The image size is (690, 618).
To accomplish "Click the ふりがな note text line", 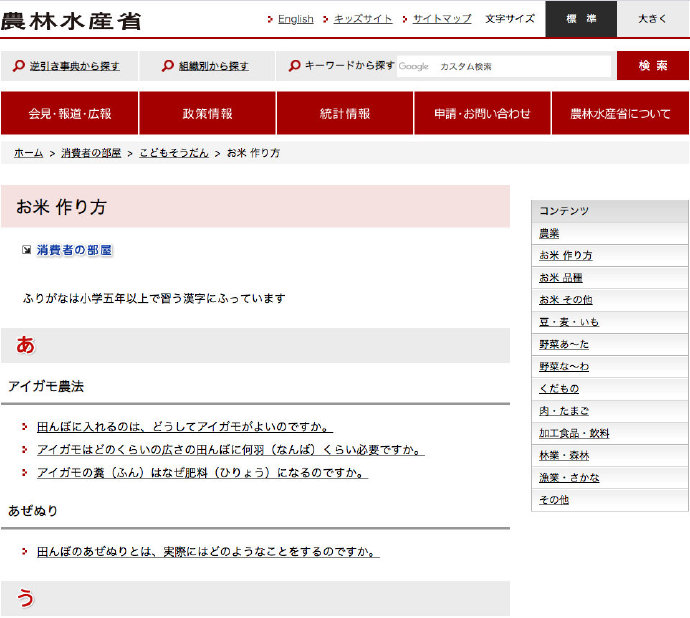I will click(154, 298).
